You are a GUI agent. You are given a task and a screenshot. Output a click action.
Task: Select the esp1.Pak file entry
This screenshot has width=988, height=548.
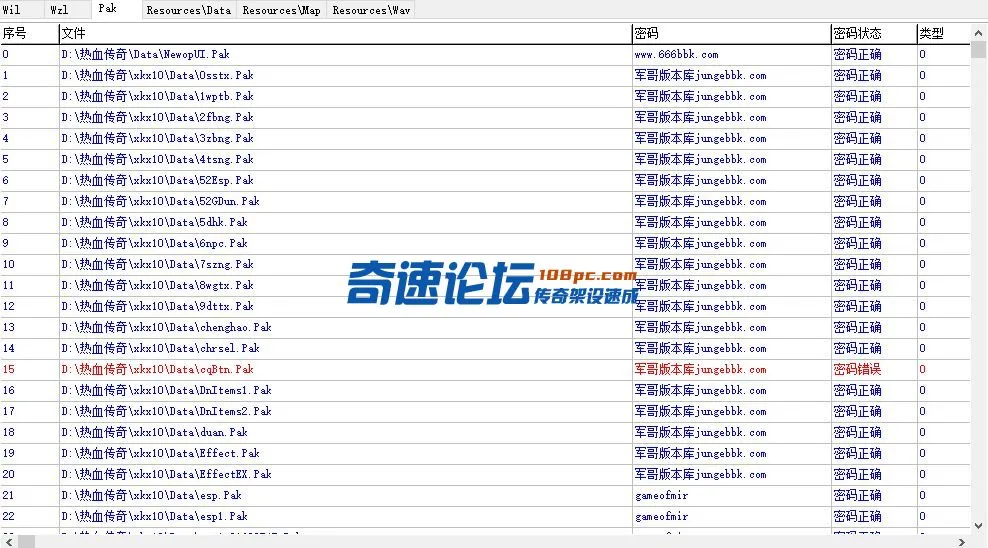point(154,517)
